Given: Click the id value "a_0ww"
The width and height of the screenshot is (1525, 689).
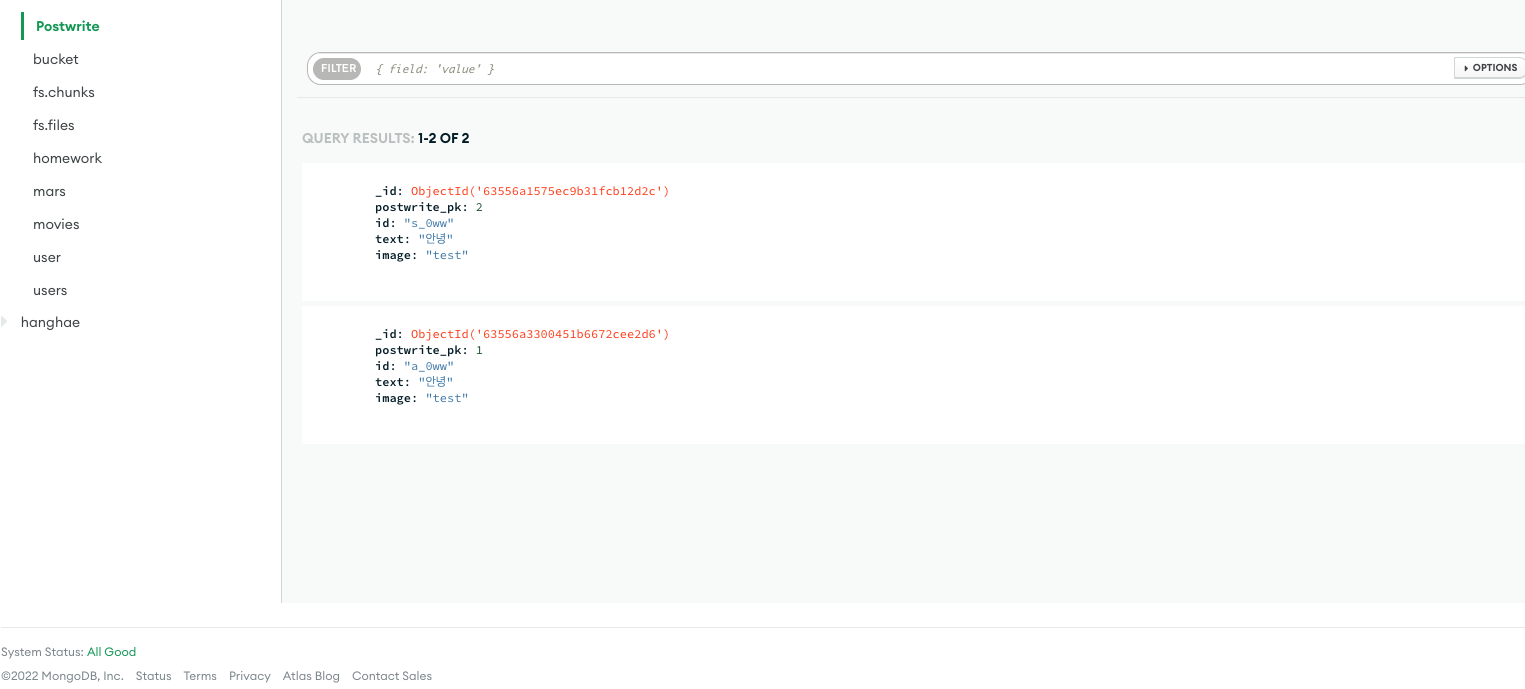Looking at the screenshot, I should [x=429, y=366].
